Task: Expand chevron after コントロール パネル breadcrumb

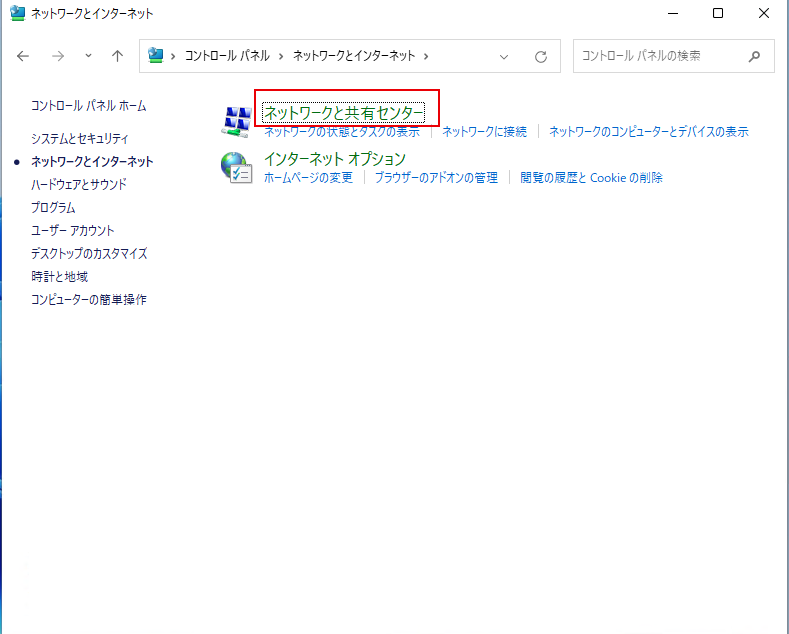Action: (x=283, y=57)
